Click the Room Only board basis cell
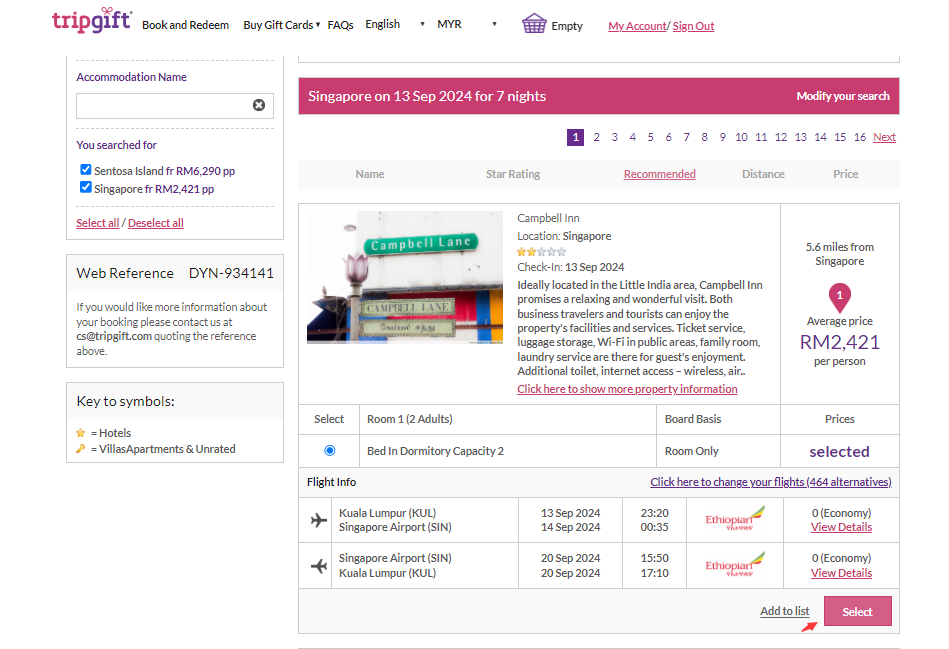Viewport: 949px width, 649px height. tap(718, 451)
